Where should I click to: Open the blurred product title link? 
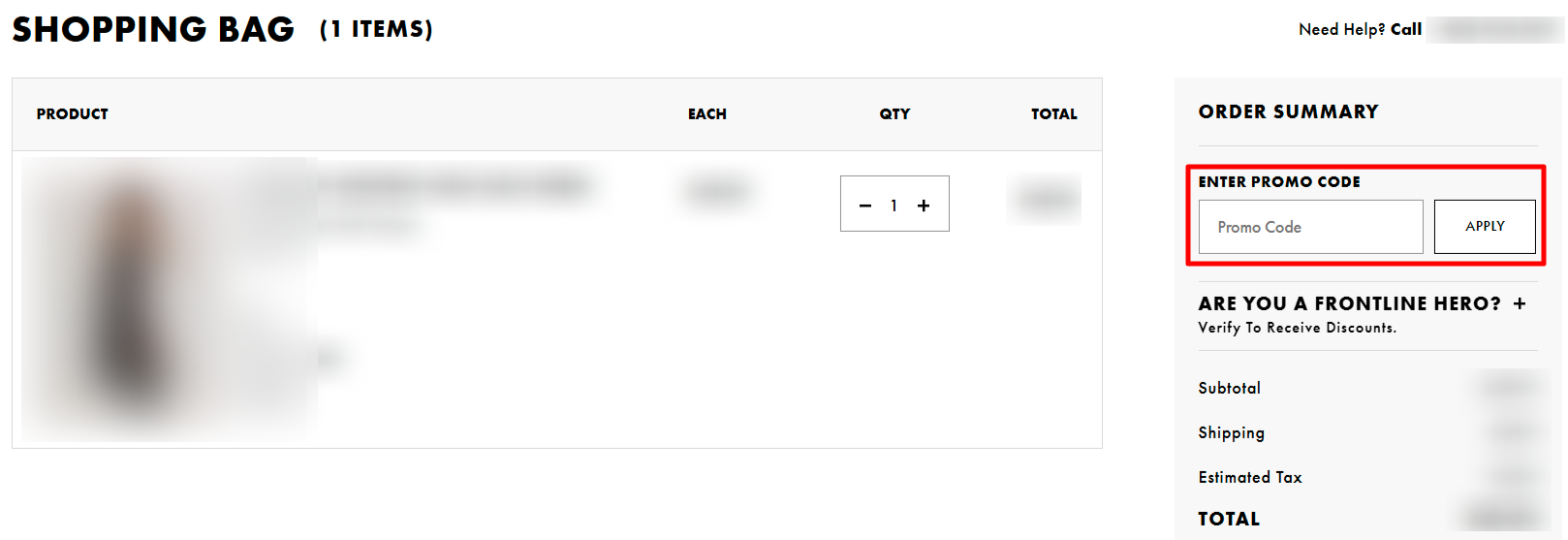455,184
